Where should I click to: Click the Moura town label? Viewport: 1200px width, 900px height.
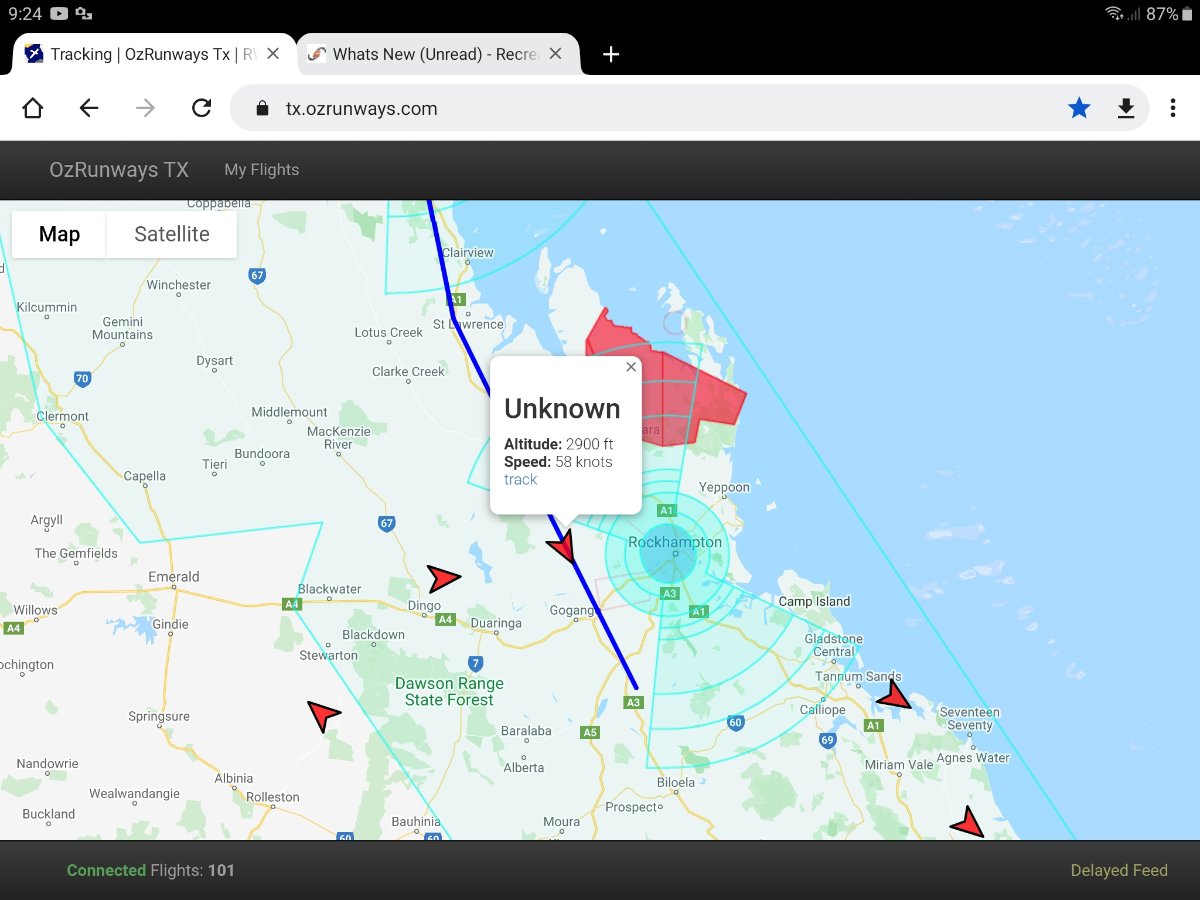coord(561,822)
